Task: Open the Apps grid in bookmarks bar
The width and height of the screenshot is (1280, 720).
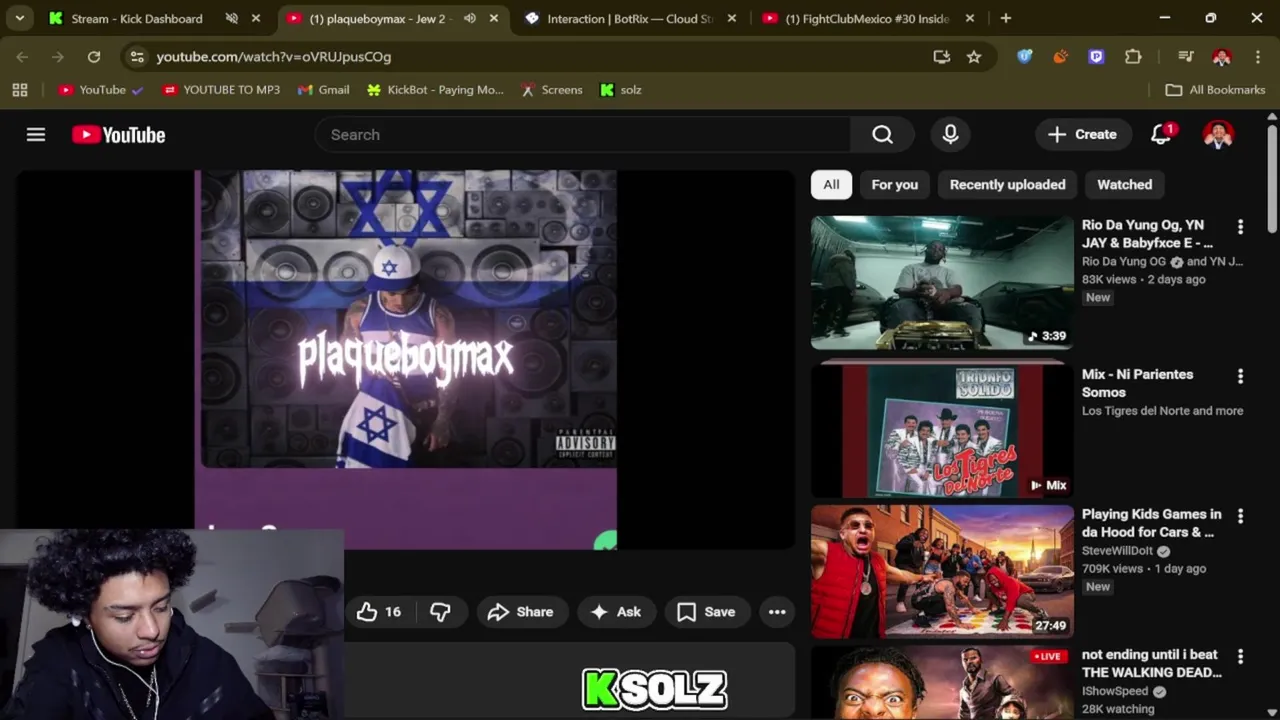Action: click(x=20, y=90)
